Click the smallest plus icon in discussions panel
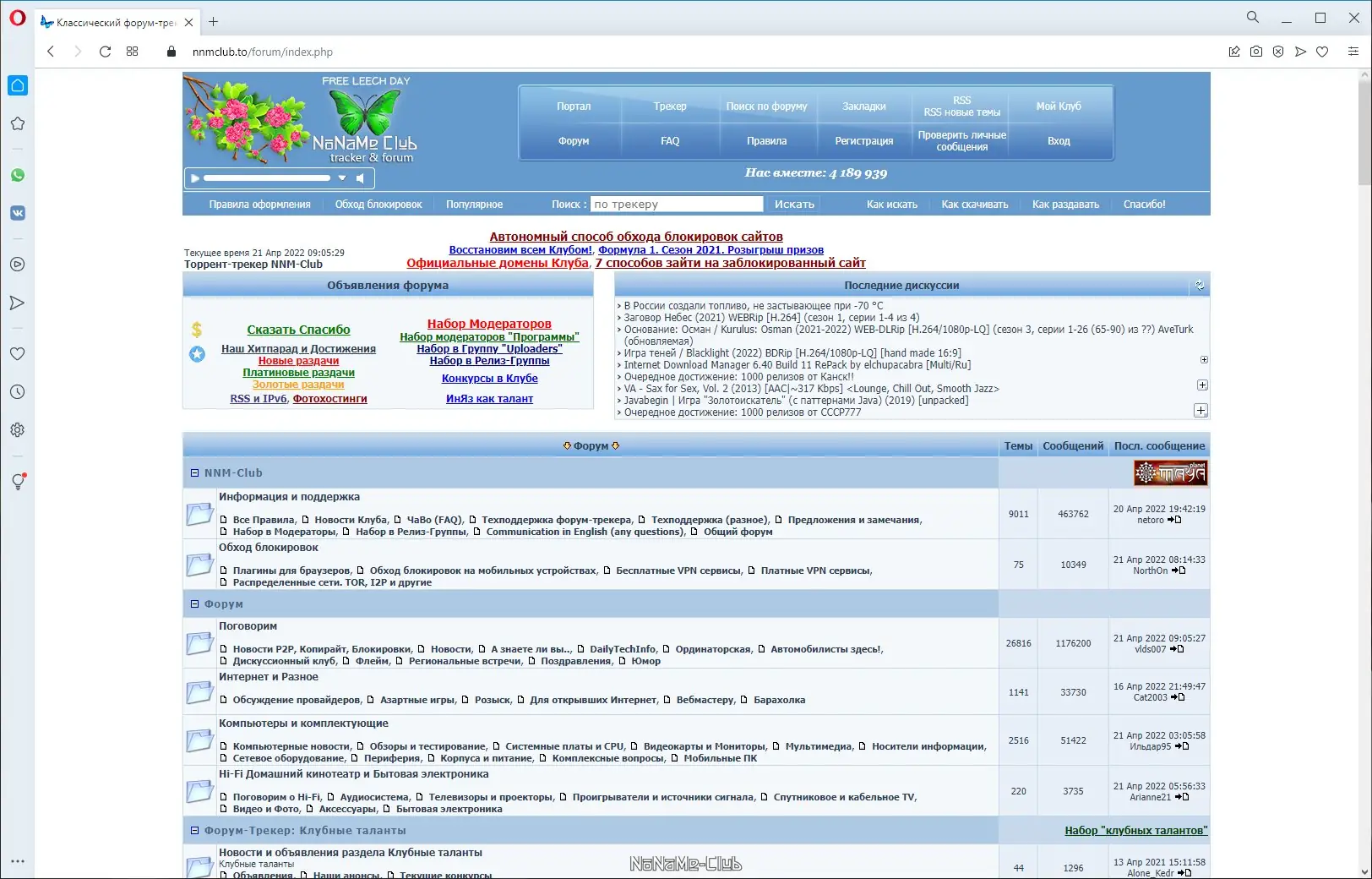This screenshot has width=1372, height=879. 1204,360
